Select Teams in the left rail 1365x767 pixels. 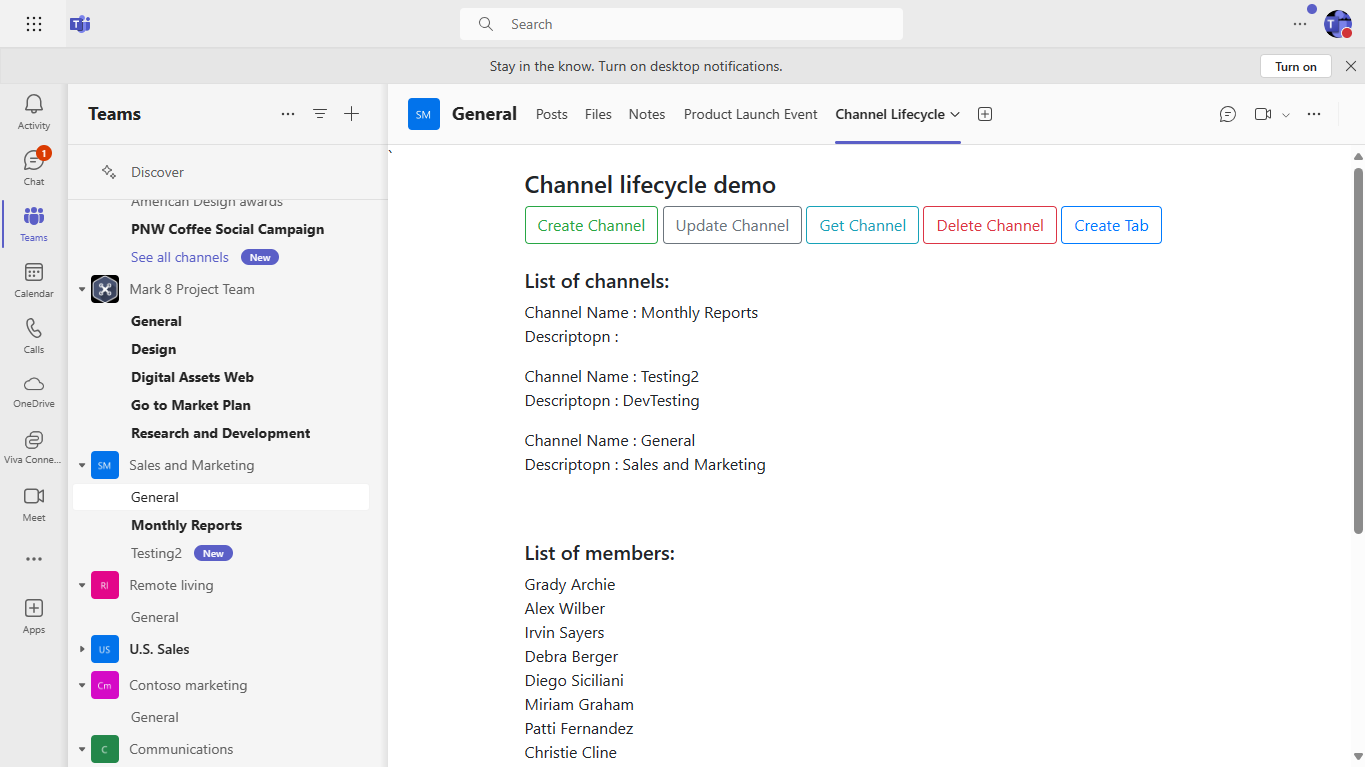pyautogui.click(x=34, y=224)
